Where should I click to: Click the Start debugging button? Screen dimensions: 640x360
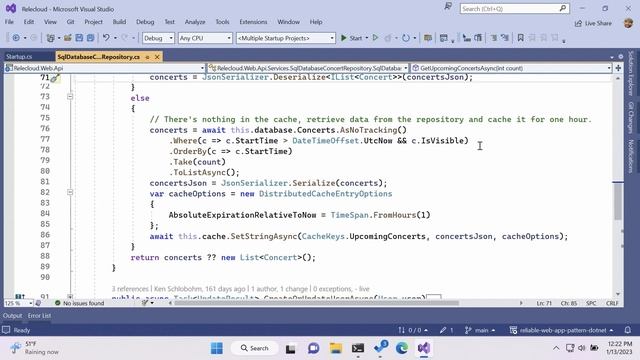[352, 38]
